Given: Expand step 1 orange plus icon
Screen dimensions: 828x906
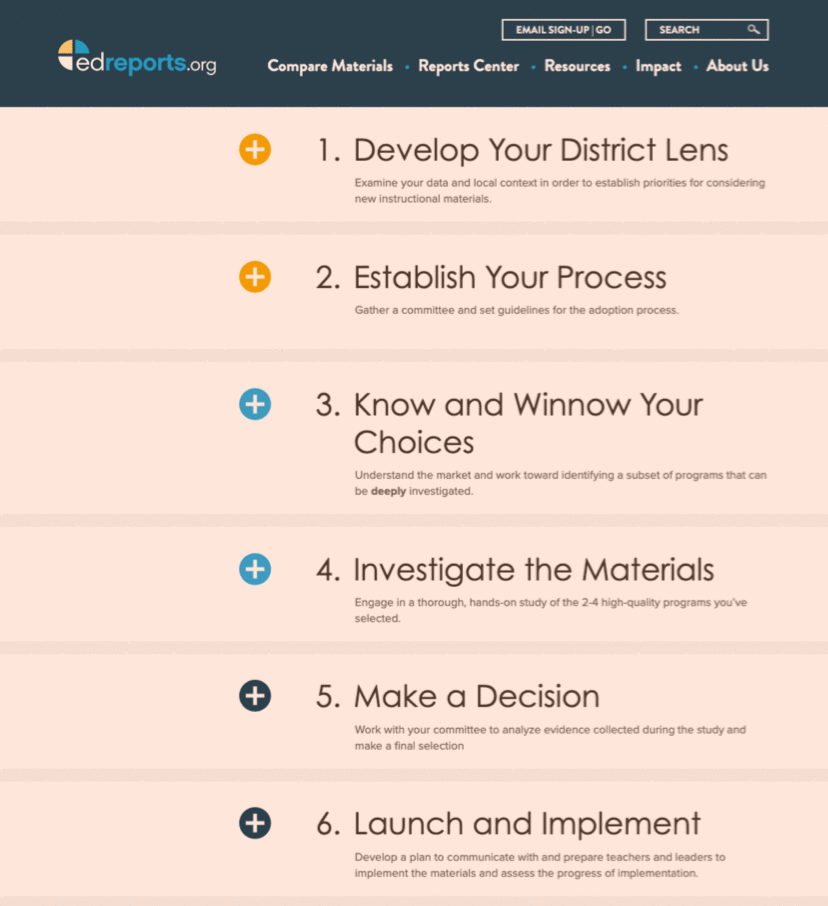Looking at the screenshot, I should 255,150.
